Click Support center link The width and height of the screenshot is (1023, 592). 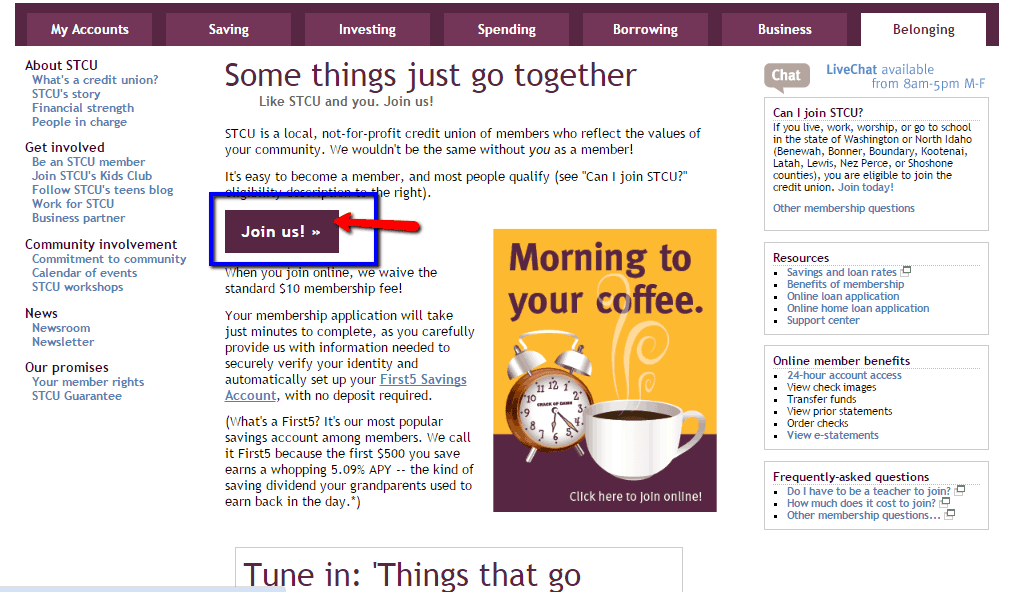(823, 320)
